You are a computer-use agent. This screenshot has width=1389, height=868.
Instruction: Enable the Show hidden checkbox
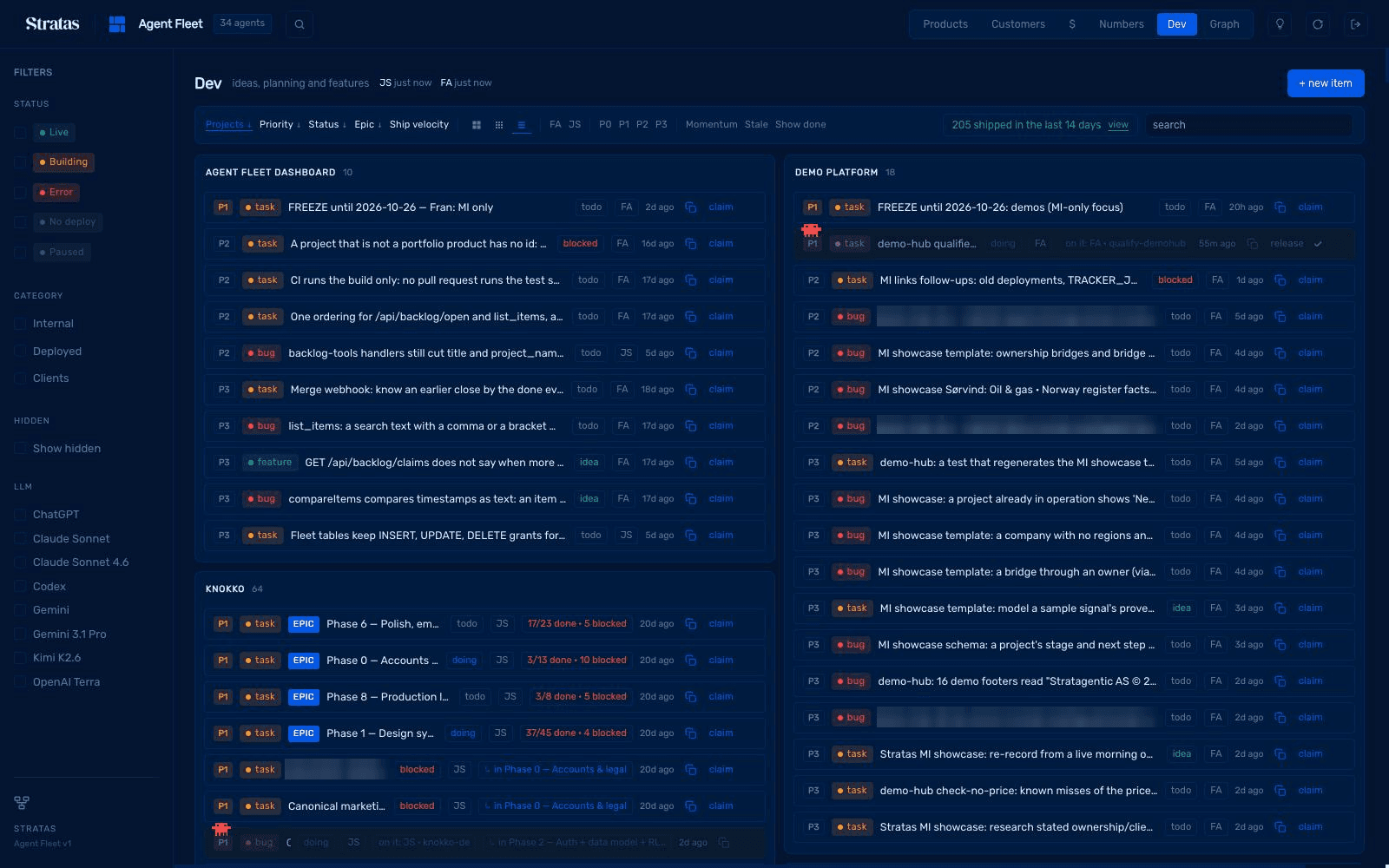(20, 449)
